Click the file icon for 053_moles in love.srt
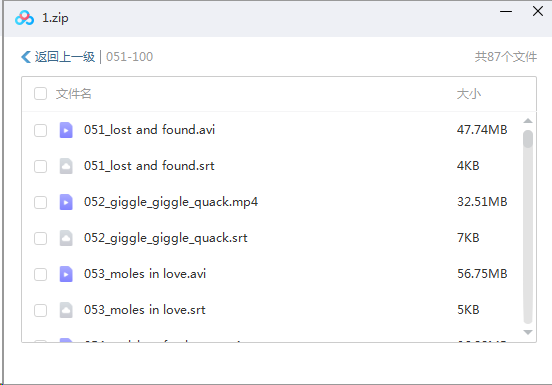 tap(66, 310)
